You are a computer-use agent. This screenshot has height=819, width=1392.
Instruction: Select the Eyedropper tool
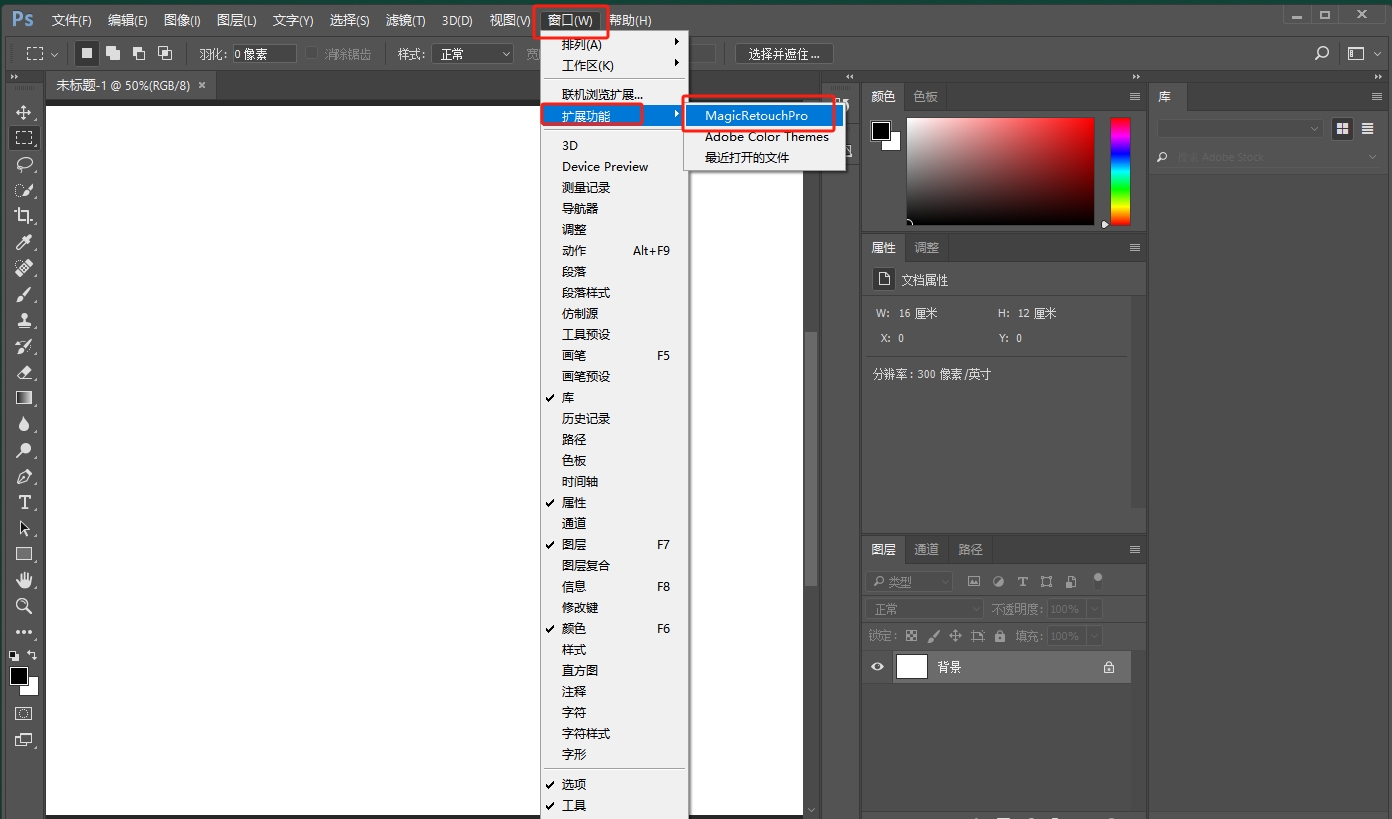pos(24,242)
